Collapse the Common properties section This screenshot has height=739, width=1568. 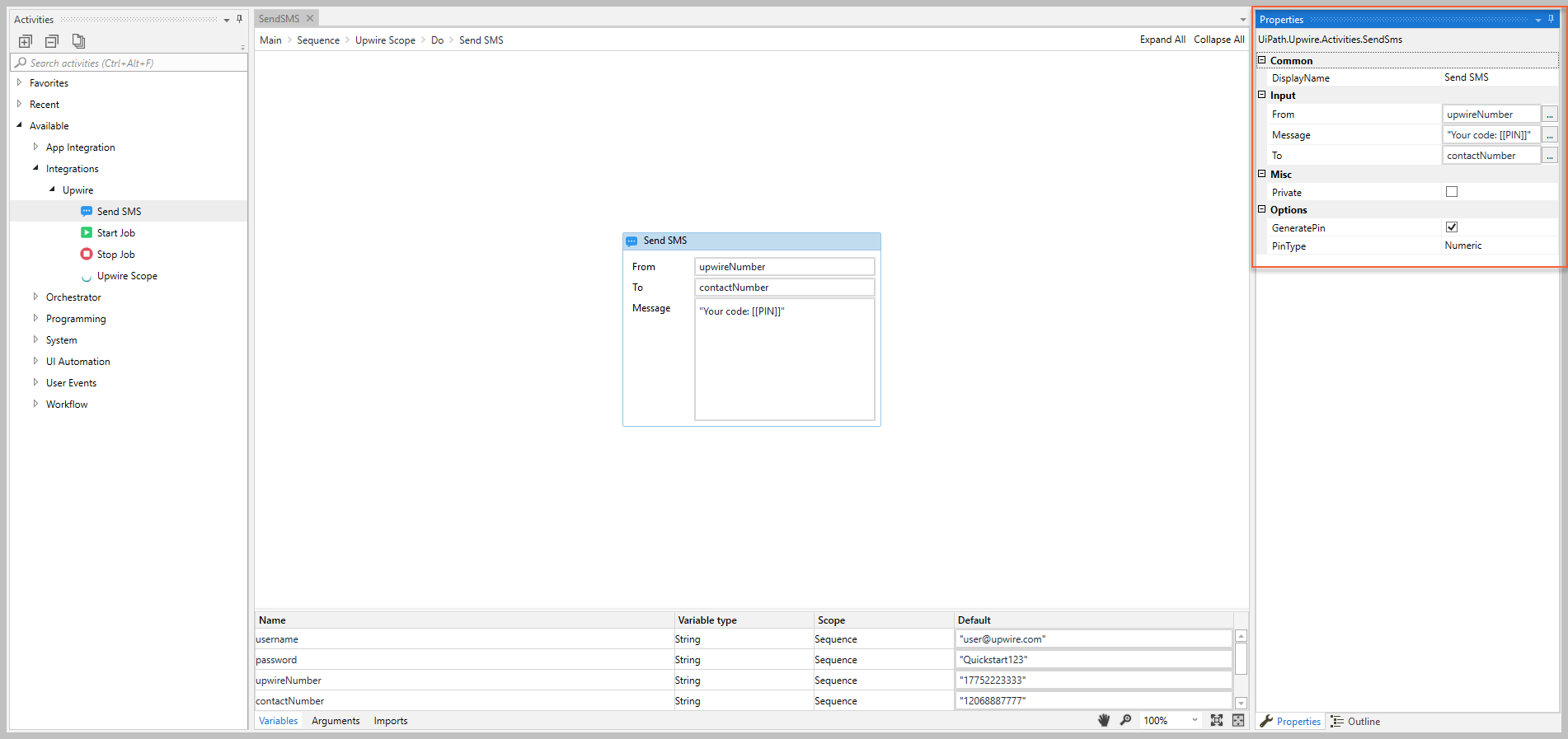(1261, 60)
